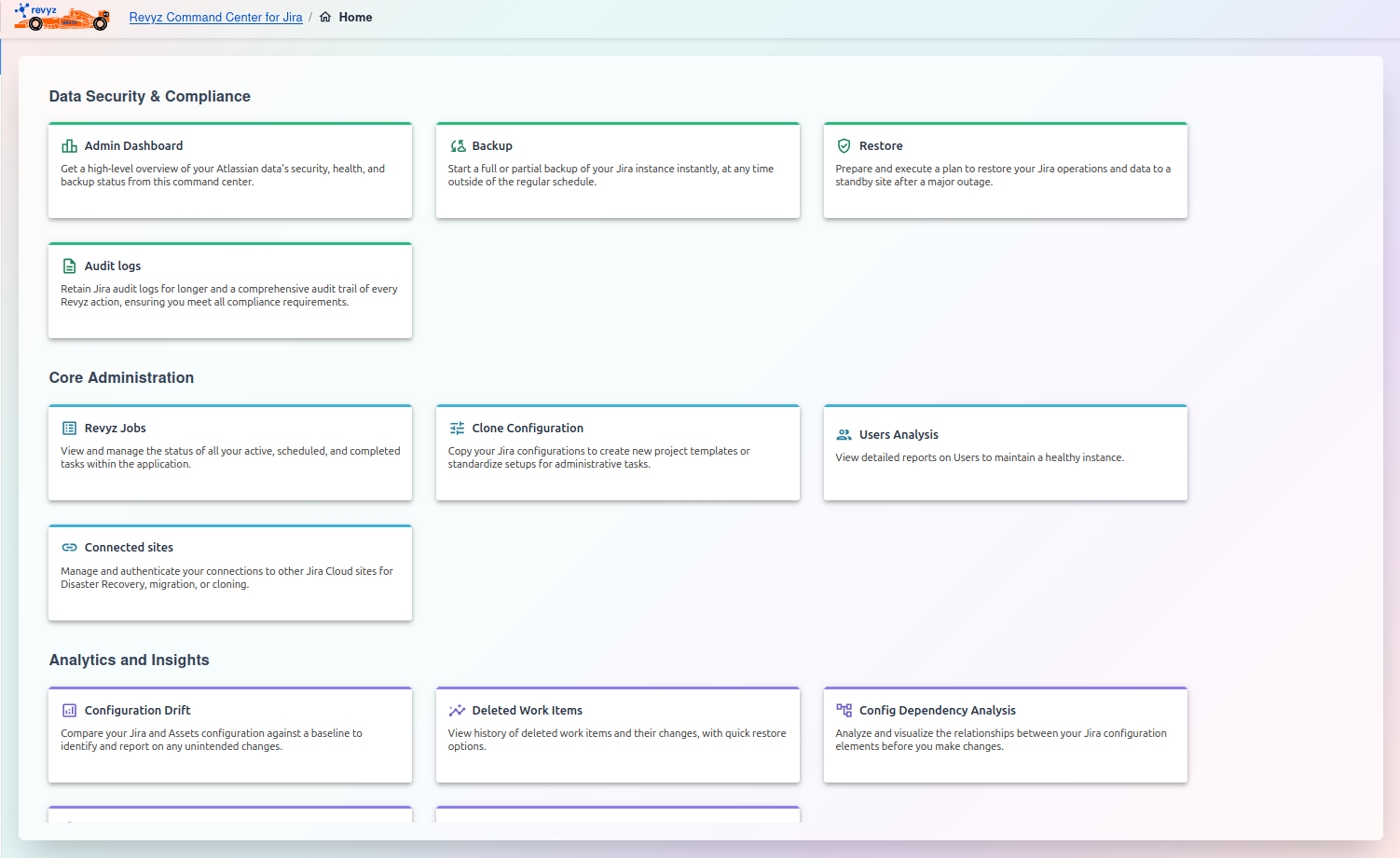Click the Config Dependency Analysis diagram icon
The height and width of the screenshot is (858, 1400).
[844, 711]
